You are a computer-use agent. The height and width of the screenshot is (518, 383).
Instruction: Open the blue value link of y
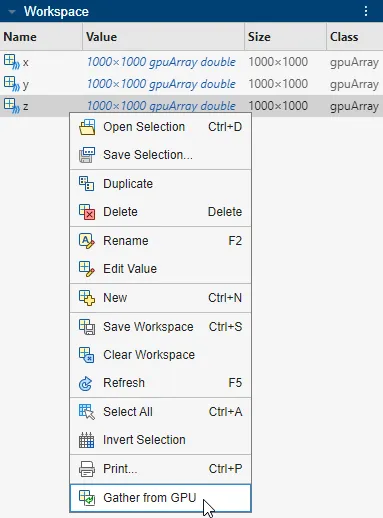click(x=161, y=84)
